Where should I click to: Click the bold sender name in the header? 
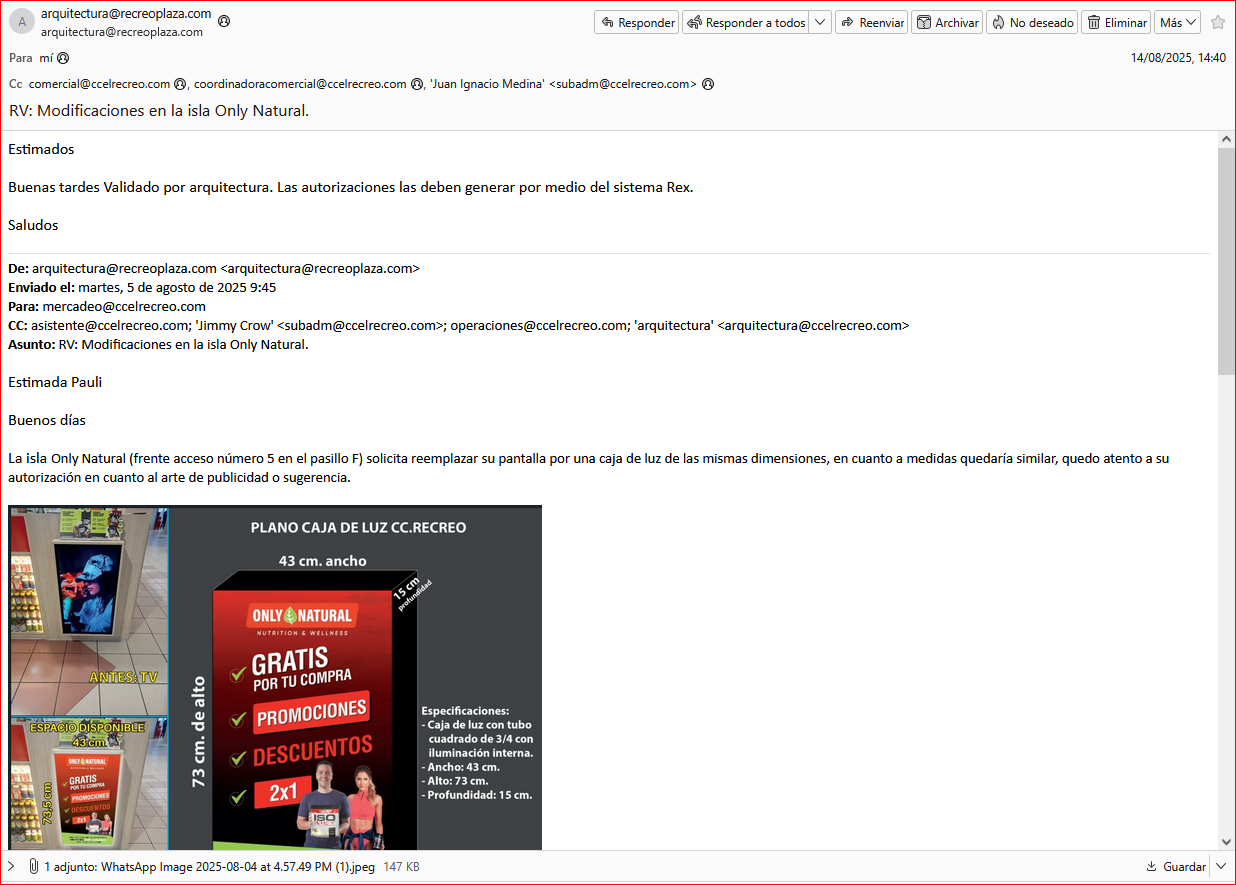(126, 14)
